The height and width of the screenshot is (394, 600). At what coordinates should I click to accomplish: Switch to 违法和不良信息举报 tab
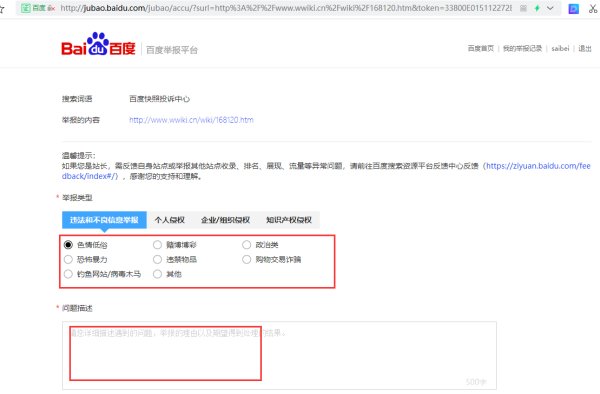click(104, 220)
